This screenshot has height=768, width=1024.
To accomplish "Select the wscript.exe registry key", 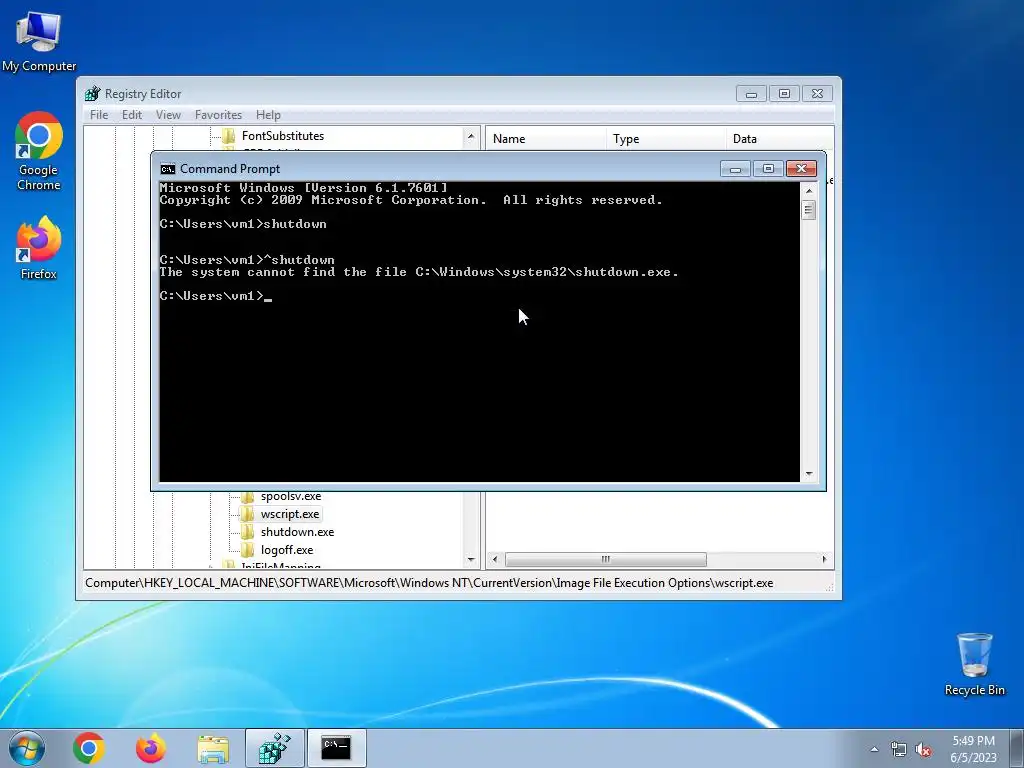I will [x=290, y=514].
